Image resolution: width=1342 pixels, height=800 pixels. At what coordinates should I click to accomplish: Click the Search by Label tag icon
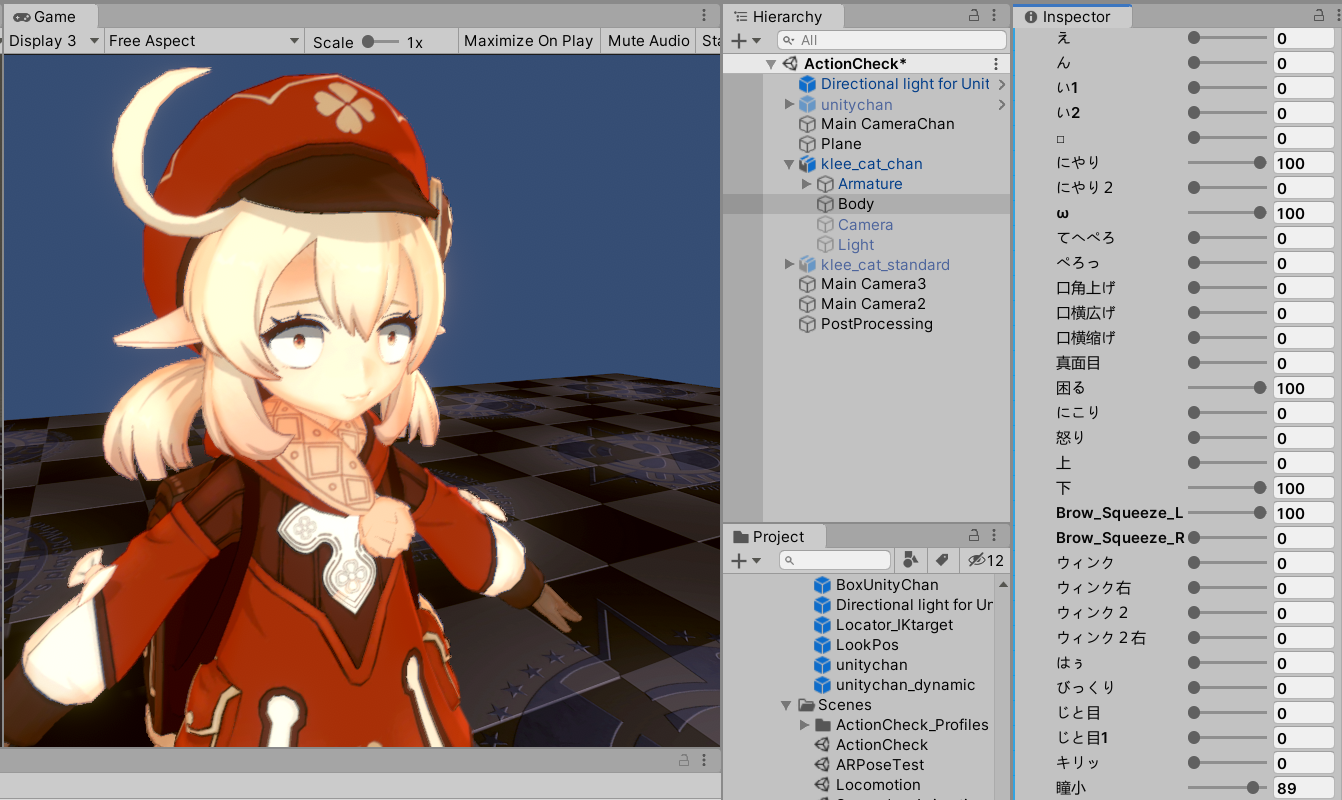click(x=941, y=560)
